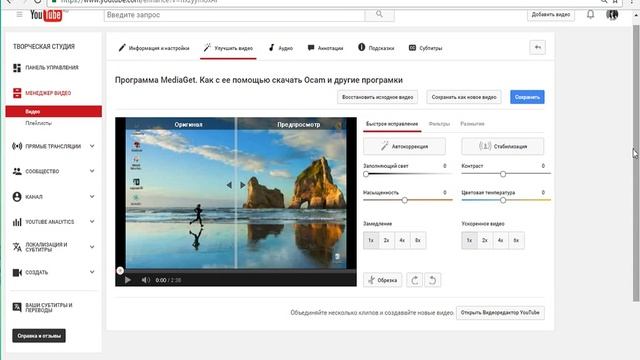
Task: Expand the Канал section
Action: (x=92, y=197)
